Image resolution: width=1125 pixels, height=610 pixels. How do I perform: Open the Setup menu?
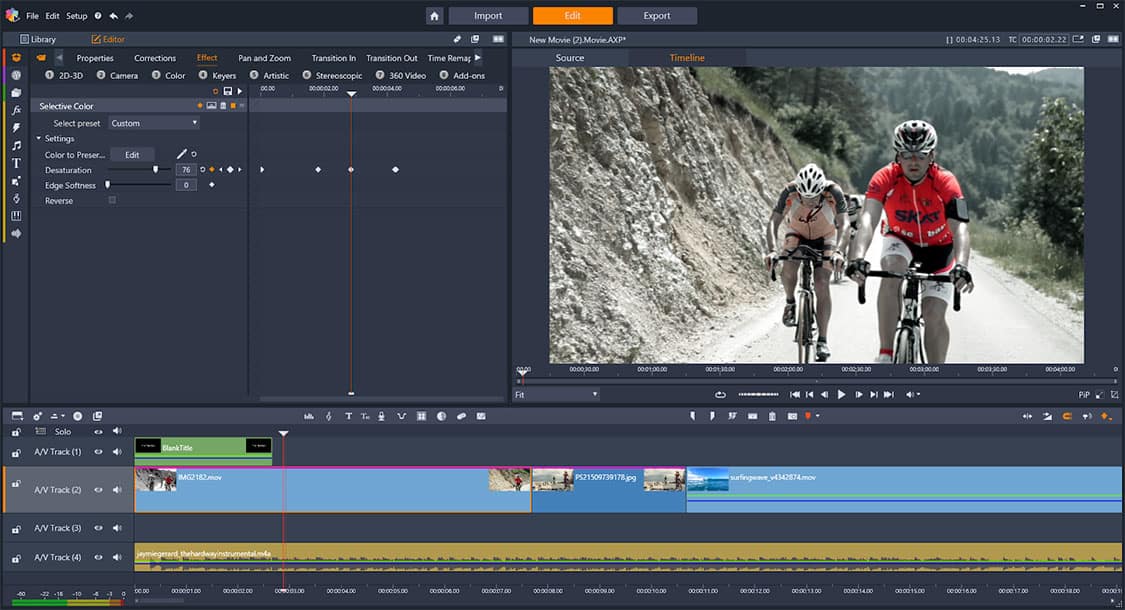[x=77, y=16]
